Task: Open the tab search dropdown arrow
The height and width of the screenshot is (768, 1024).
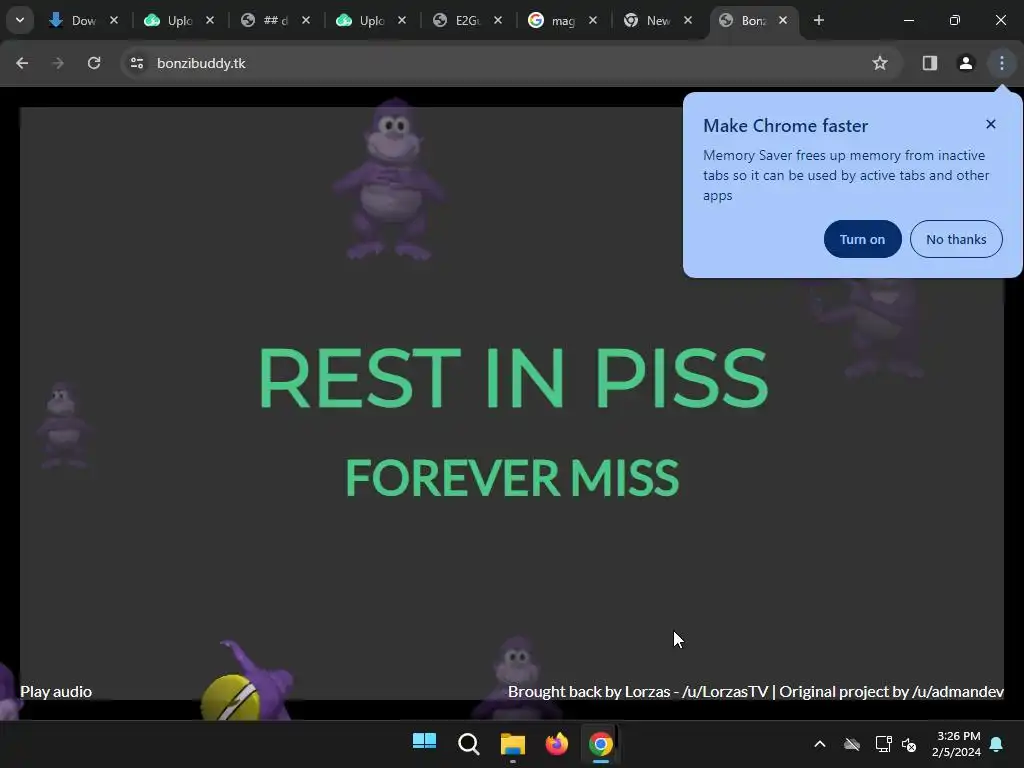Action: (x=20, y=20)
